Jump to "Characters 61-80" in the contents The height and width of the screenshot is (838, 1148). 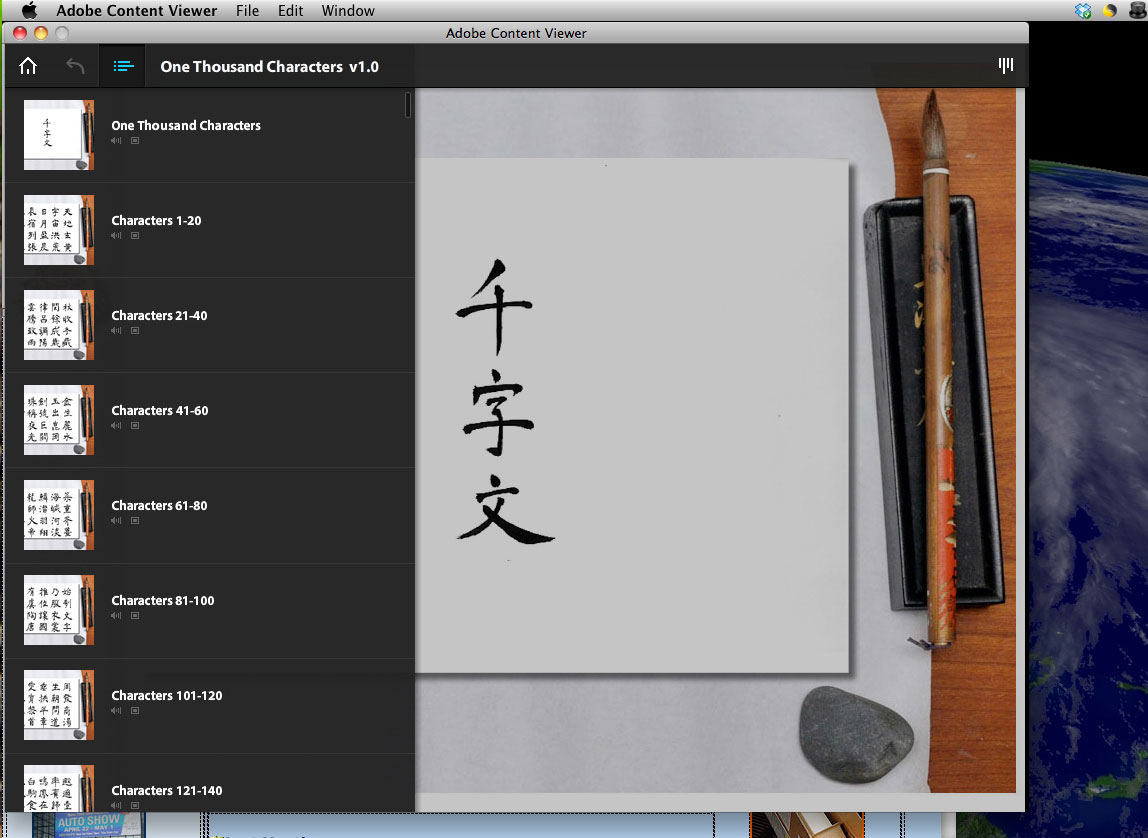click(159, 506)
